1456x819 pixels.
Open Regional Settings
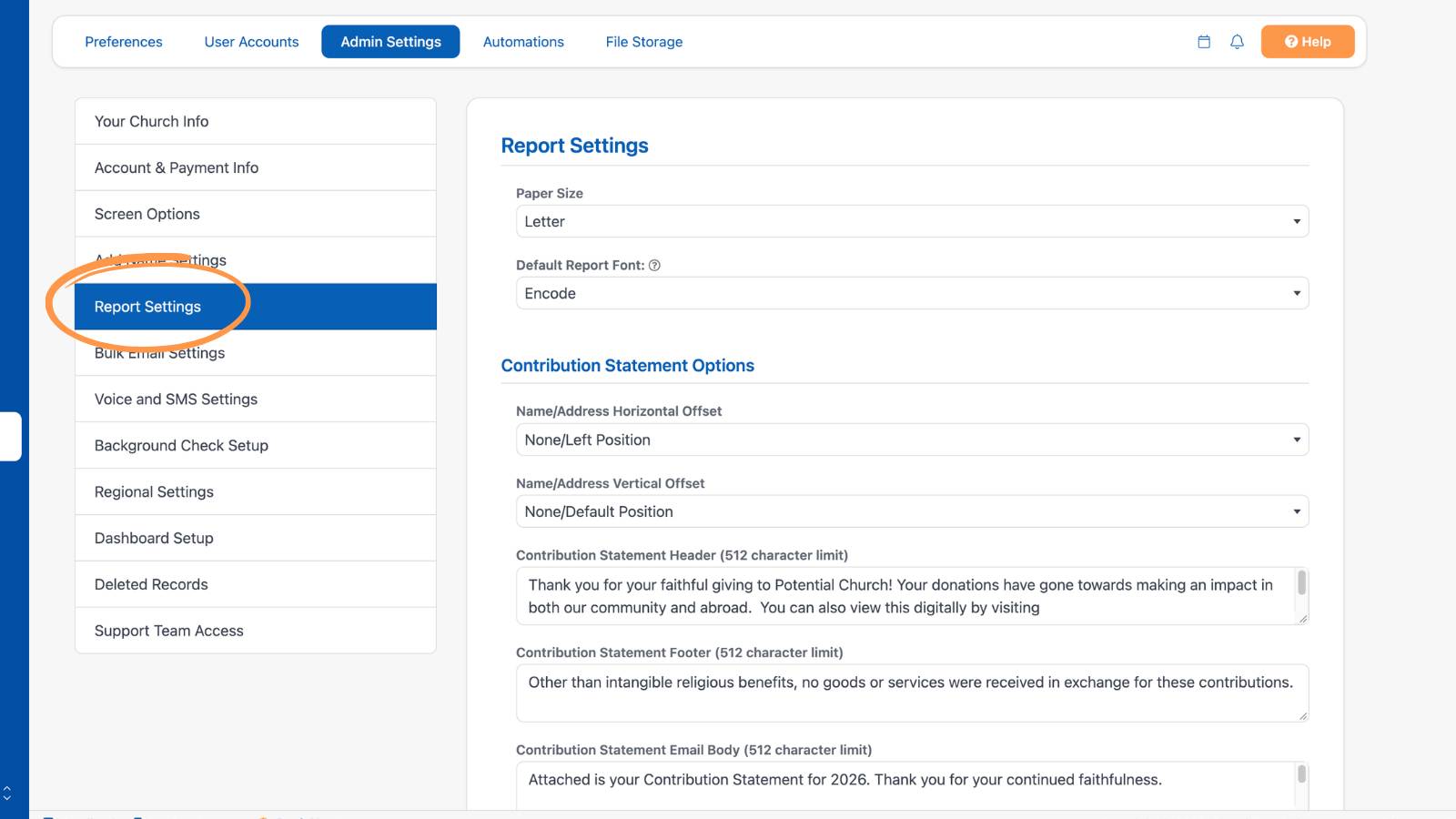pos(256,492)
